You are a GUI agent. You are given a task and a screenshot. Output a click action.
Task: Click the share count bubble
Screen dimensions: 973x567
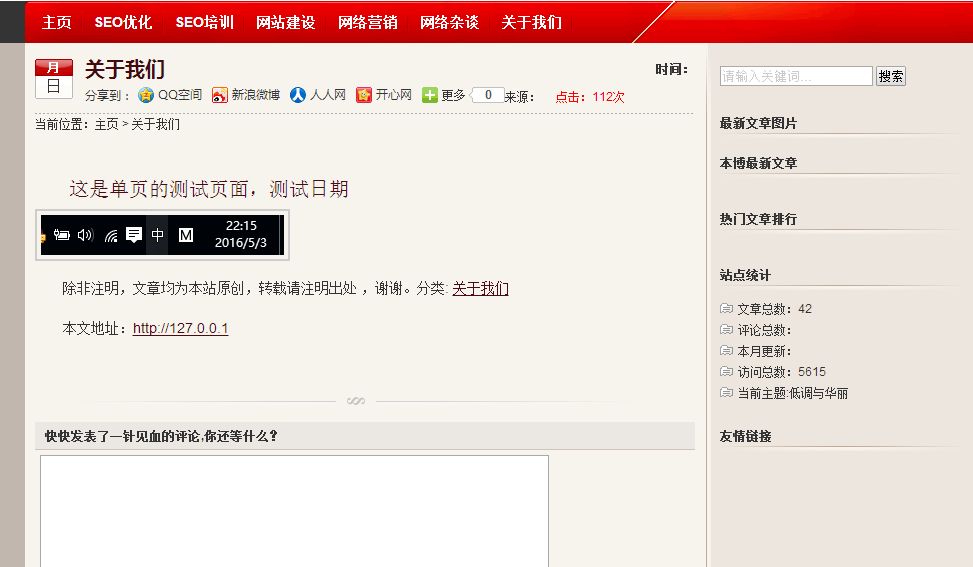point(487,95)
